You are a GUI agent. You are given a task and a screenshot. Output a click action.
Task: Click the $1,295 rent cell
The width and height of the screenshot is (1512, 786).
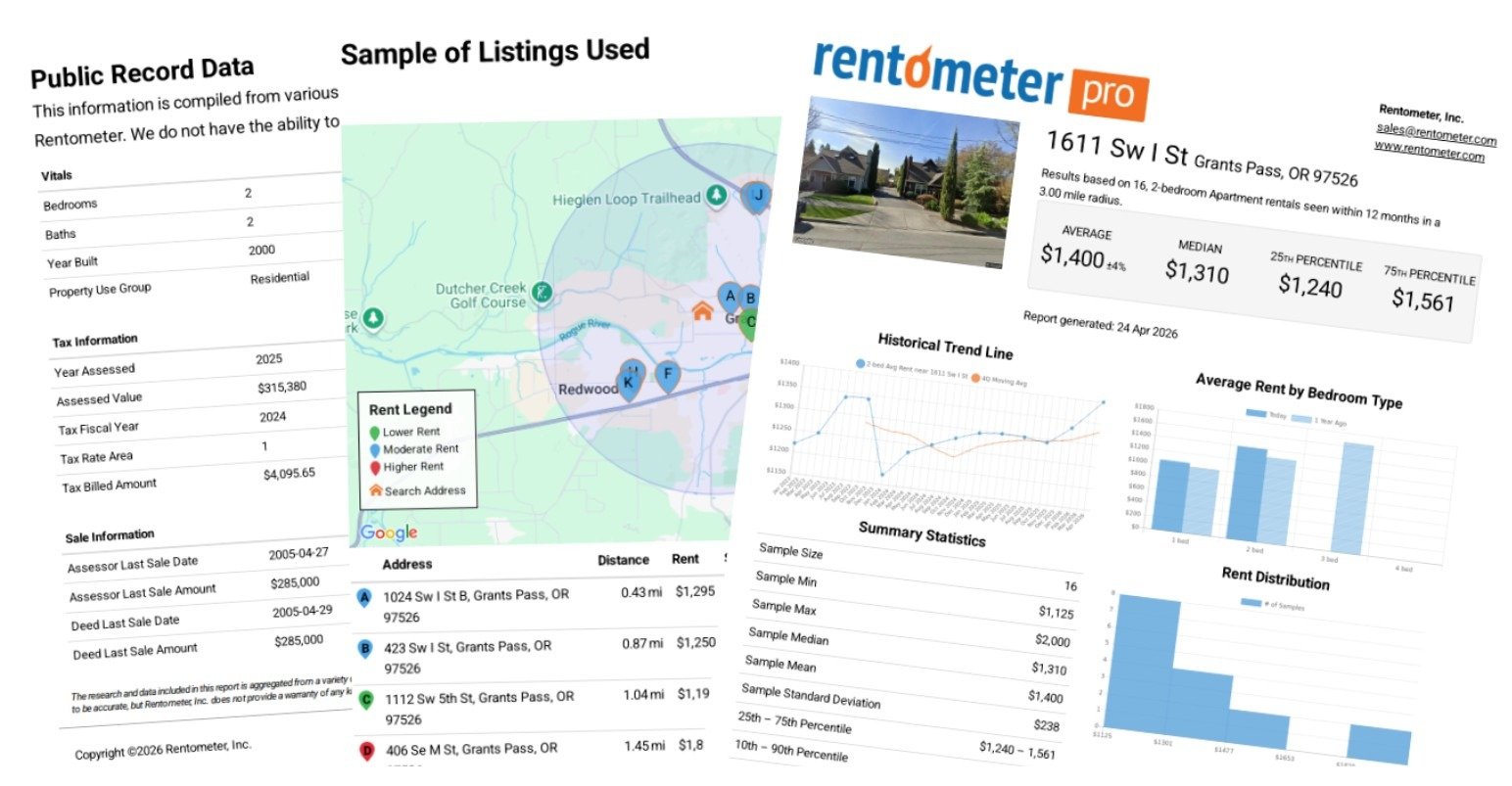click(x=695, y=591)
